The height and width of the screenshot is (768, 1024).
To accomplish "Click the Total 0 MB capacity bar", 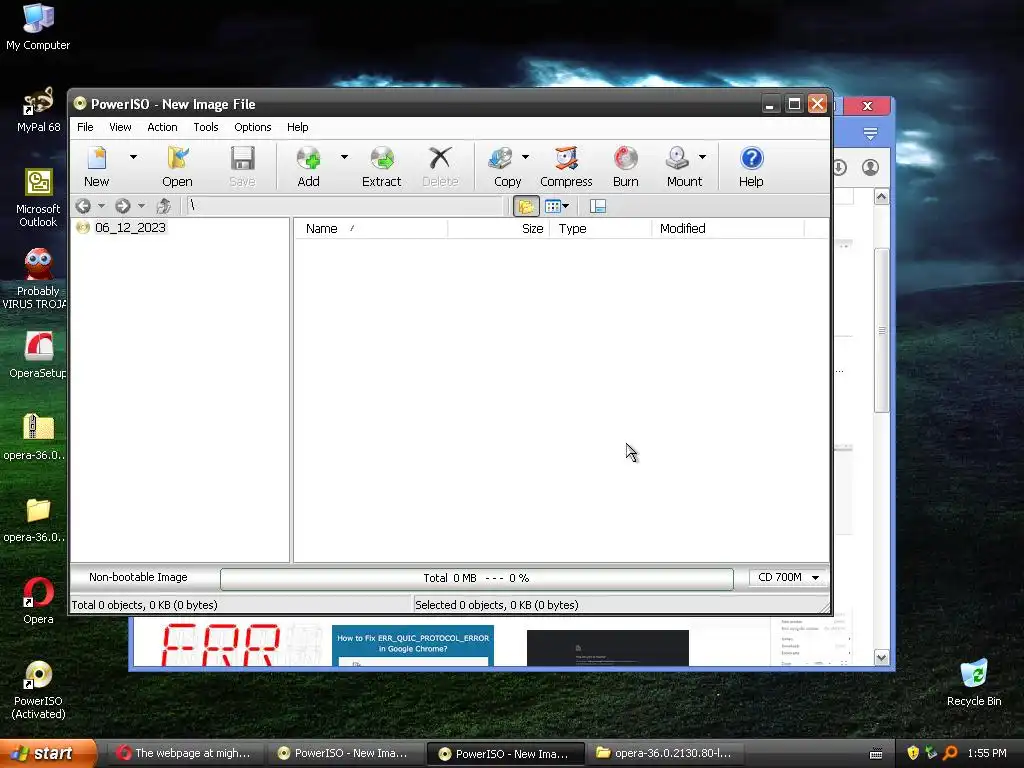I will (477, 579).
